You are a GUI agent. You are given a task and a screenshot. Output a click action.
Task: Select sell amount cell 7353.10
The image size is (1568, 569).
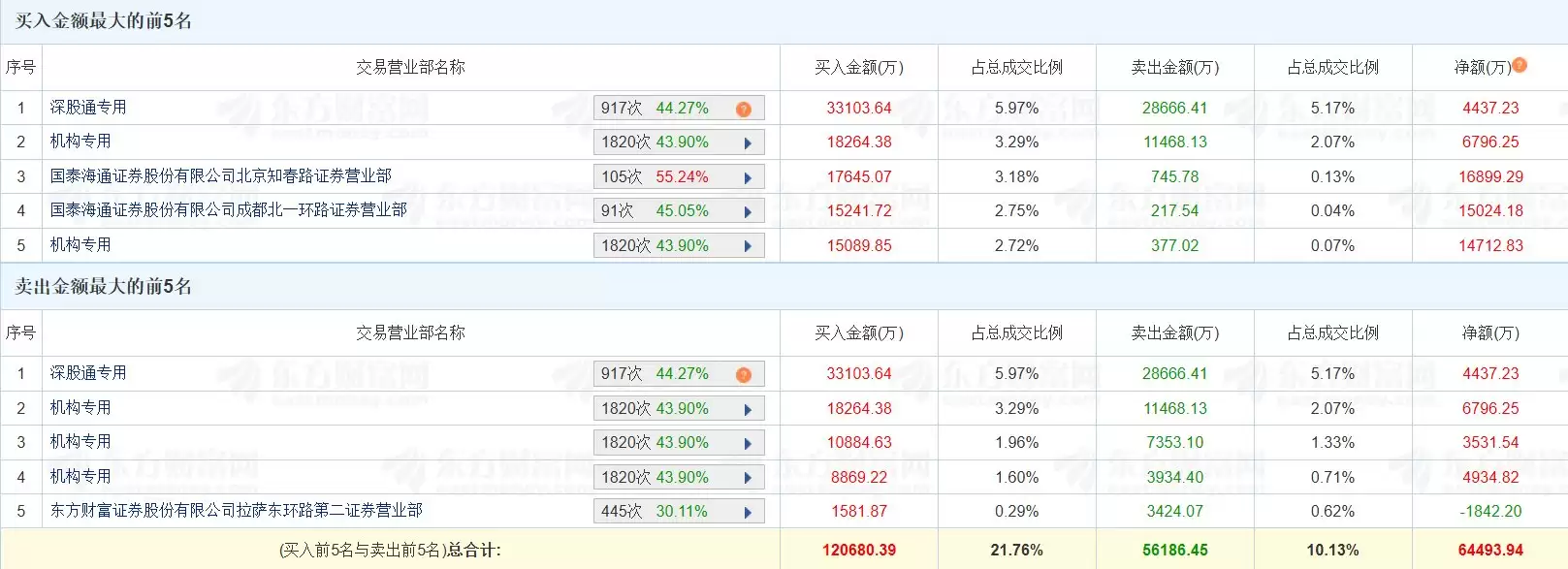point(1175,442)
